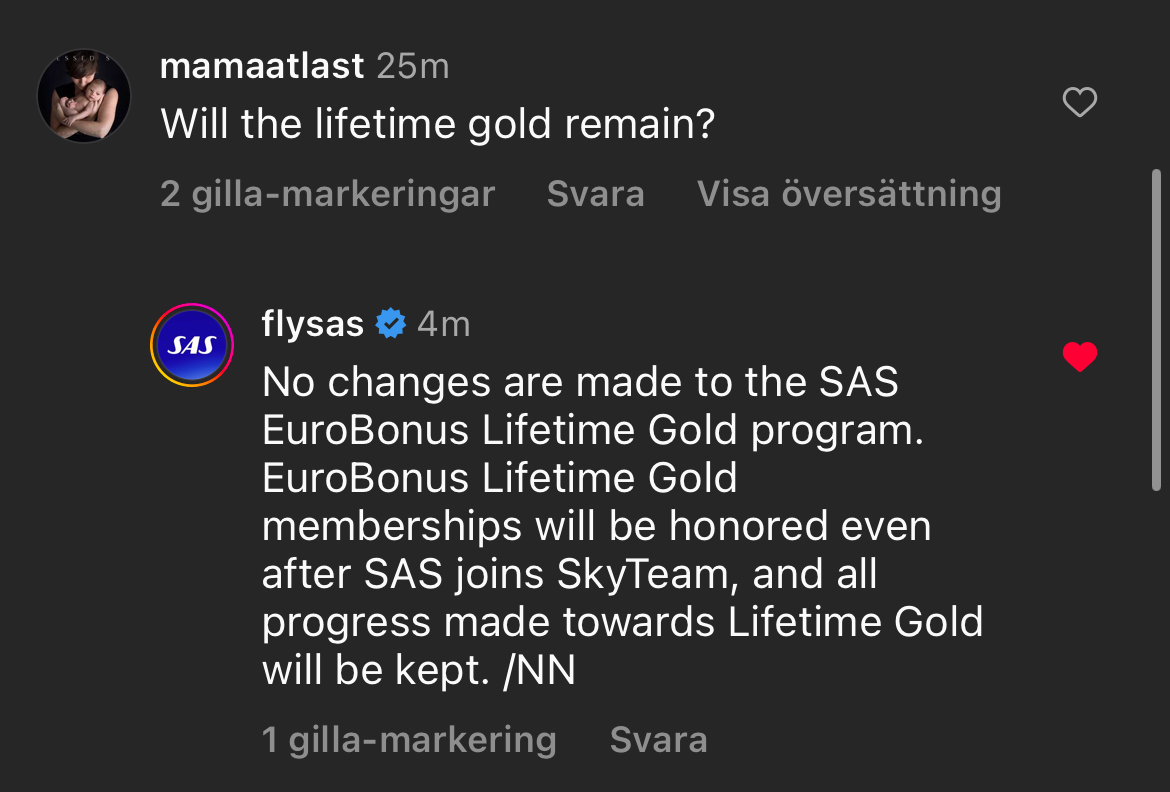
Task: Click the blue verified badge beside flysas
Action: (x=390, y=324)
